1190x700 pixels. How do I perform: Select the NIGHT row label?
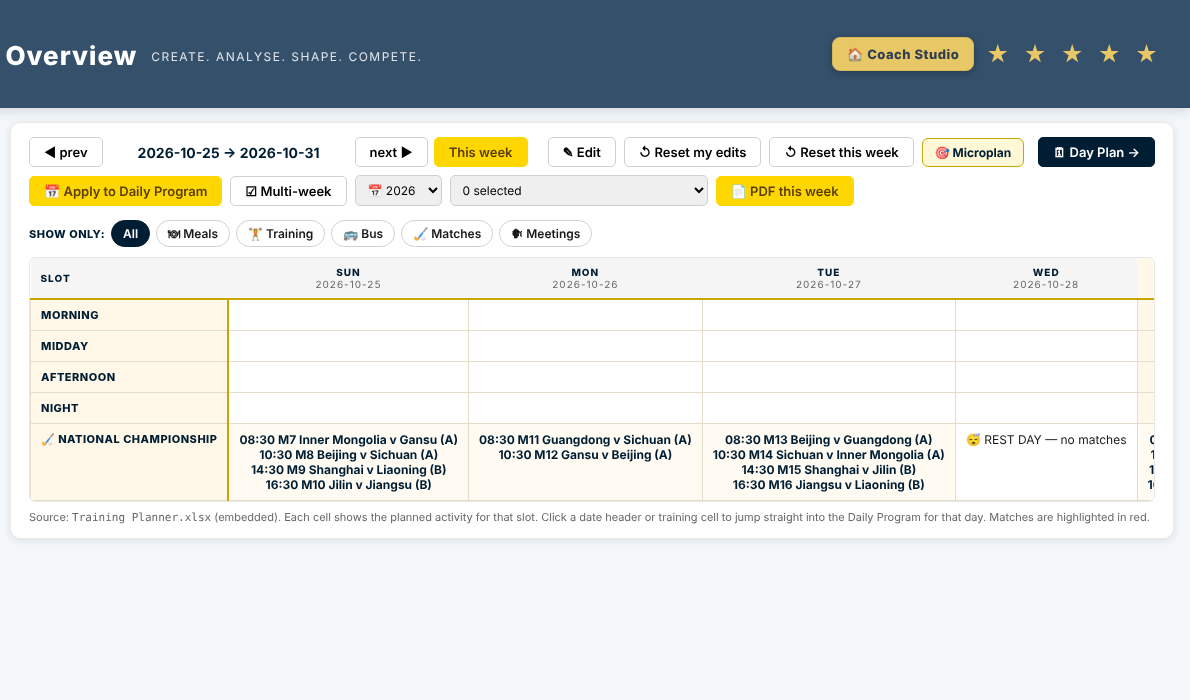[x=129, y=408]
